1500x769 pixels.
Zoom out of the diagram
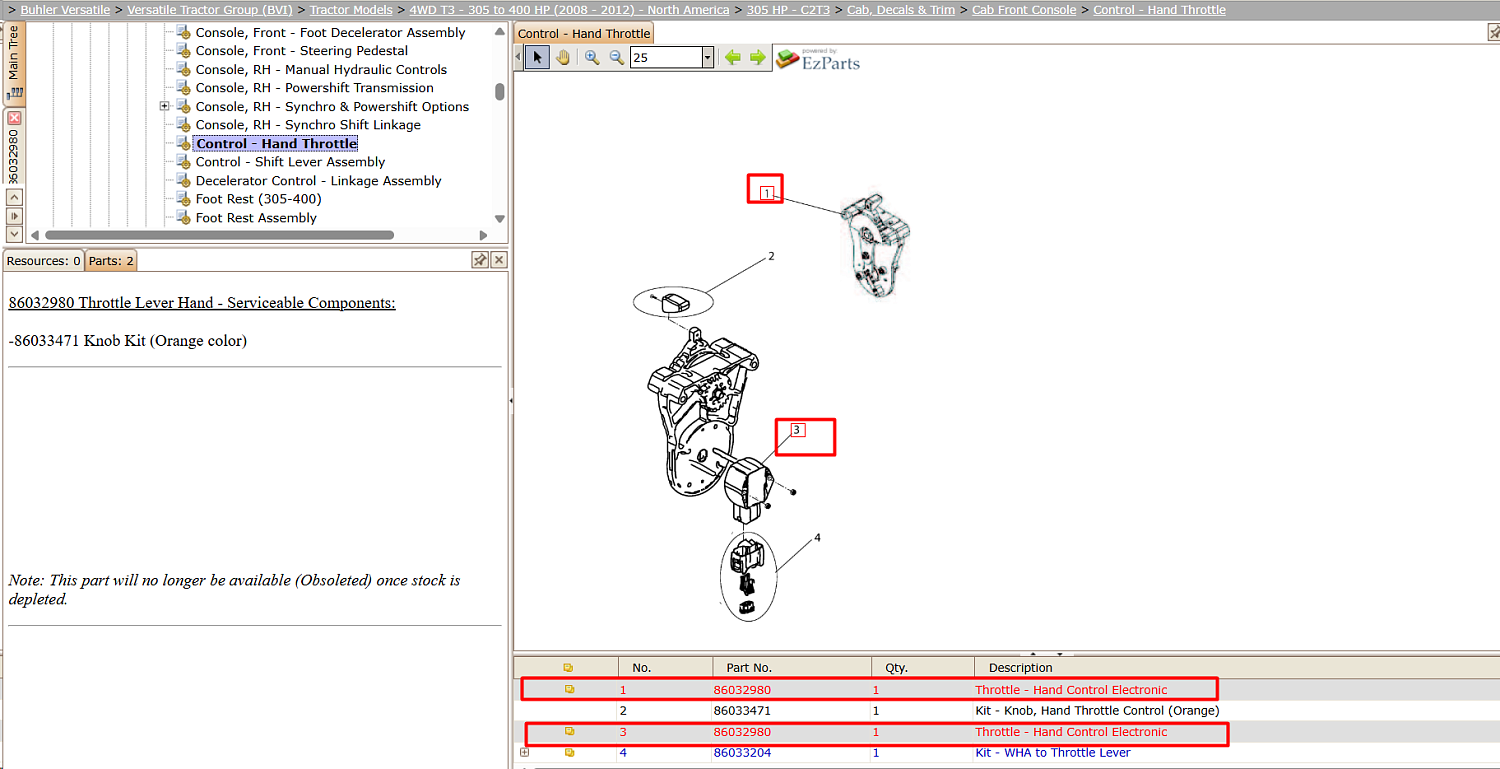pyautogui.click(x=616, y=57)
